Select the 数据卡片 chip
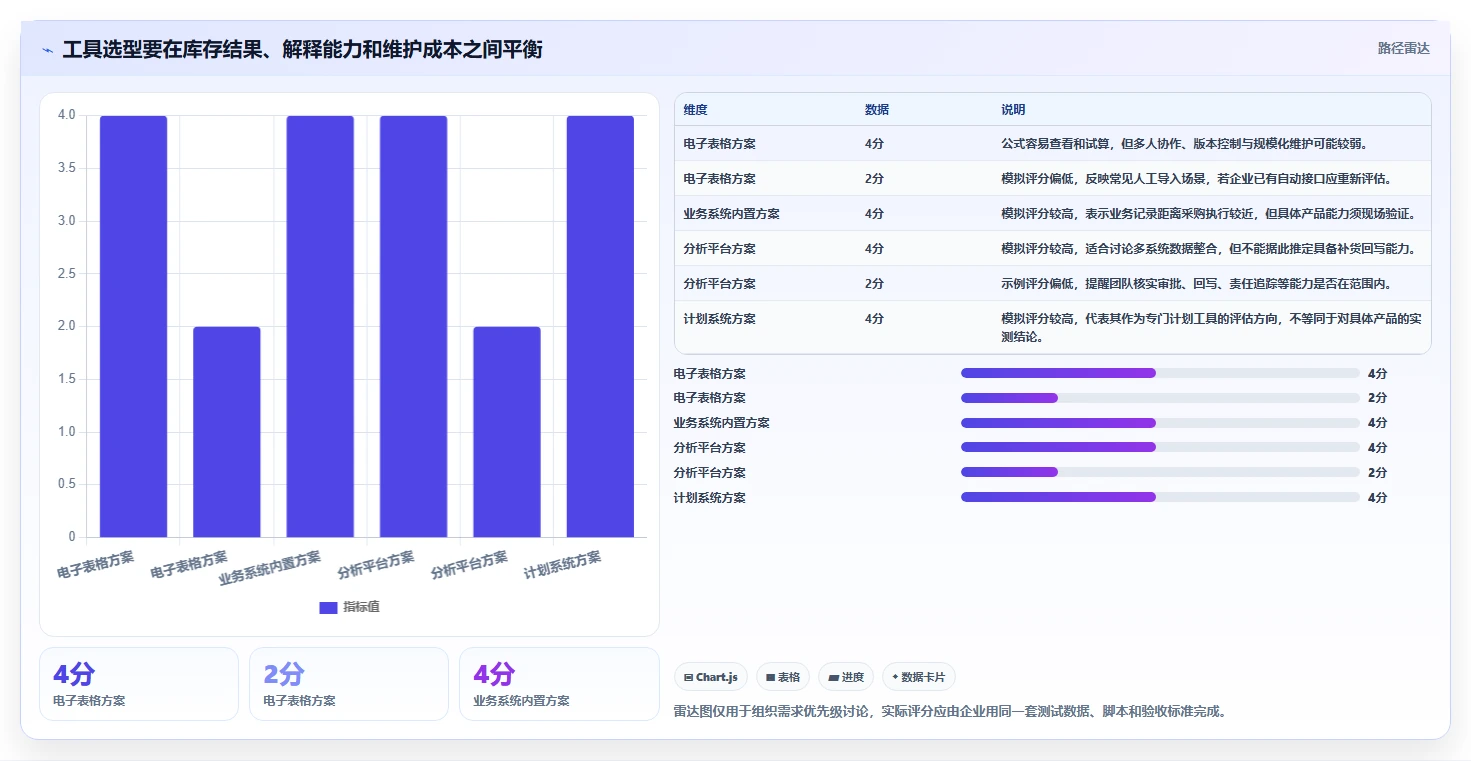Screen dimensions: 1471x761 919,677
